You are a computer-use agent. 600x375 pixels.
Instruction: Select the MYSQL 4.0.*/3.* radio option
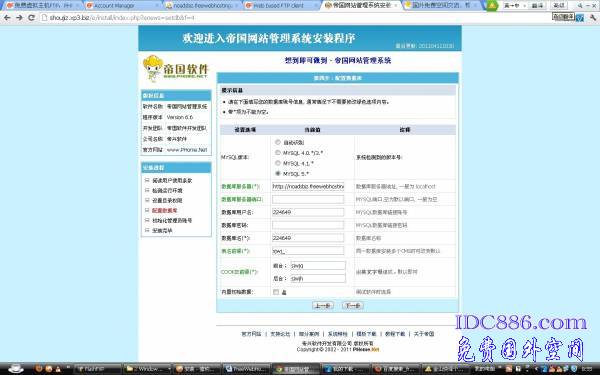pyautogui.click(x=278, y=153)
